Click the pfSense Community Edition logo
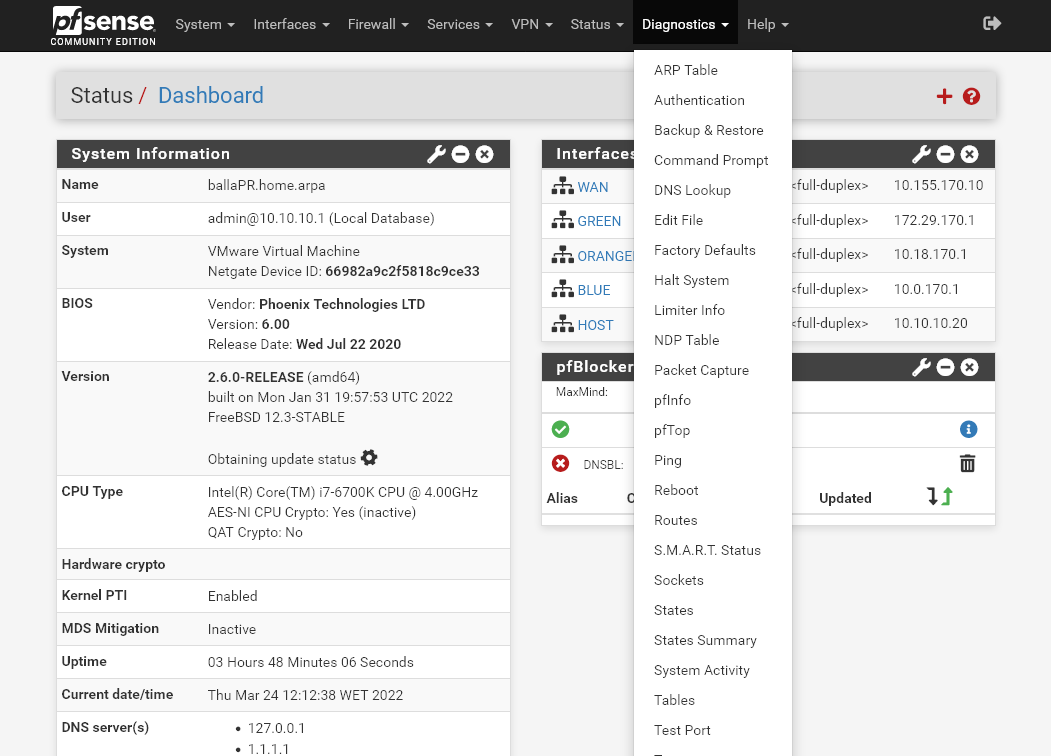The image size is (1051, 756). pyautogui.click(x=104, y=25)
